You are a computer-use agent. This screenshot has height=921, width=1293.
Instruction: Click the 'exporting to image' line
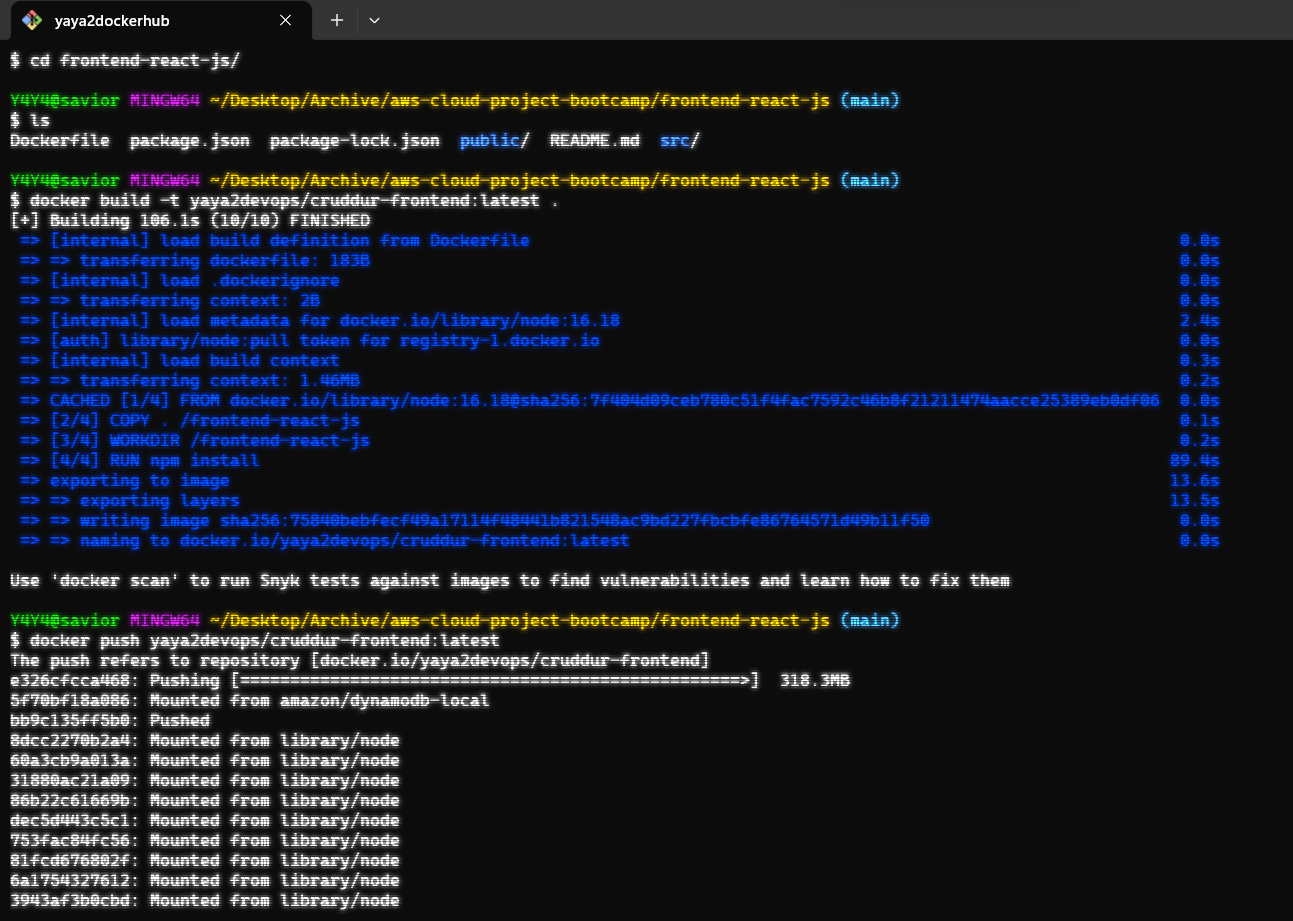click(x=125, y=480)
